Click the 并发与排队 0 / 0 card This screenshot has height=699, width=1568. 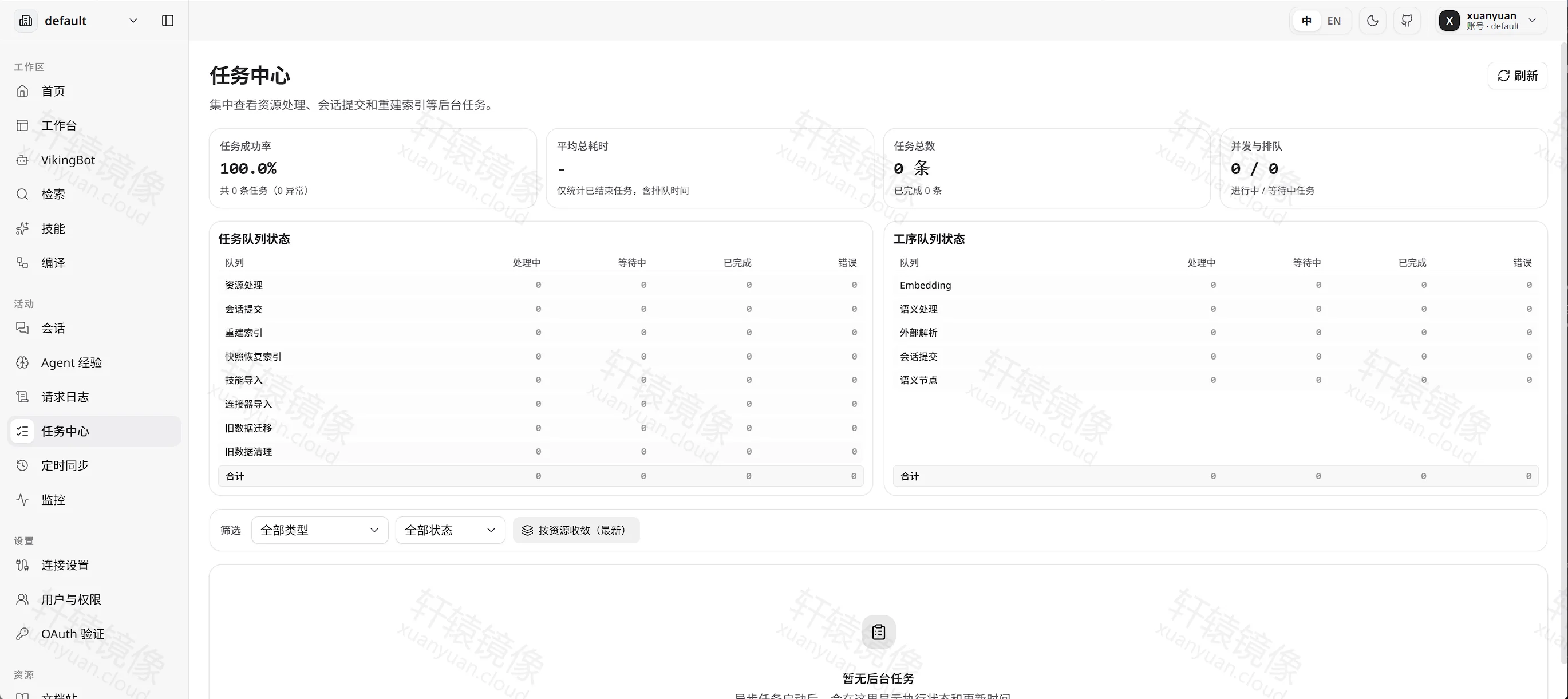click(x=1384, y=168)
